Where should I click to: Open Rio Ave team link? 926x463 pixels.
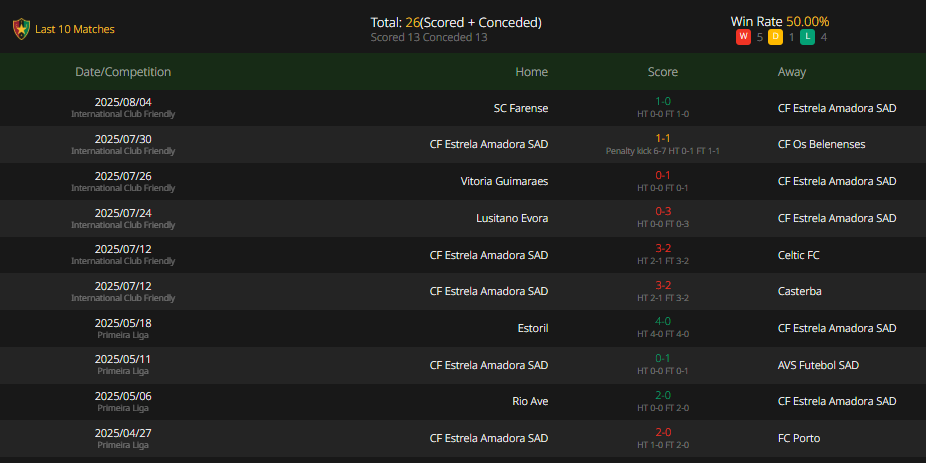click(x=530, y=401)
